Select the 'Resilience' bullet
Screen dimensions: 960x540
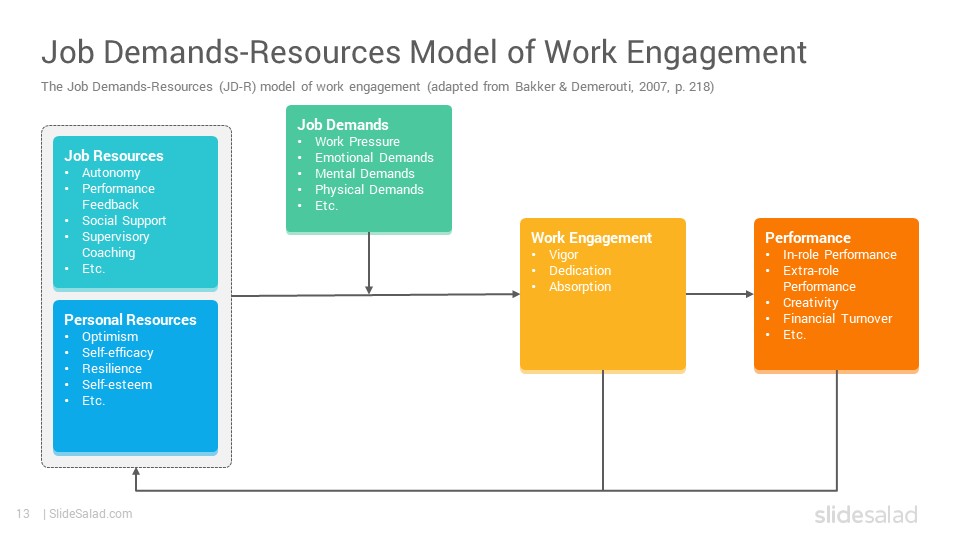112,369
